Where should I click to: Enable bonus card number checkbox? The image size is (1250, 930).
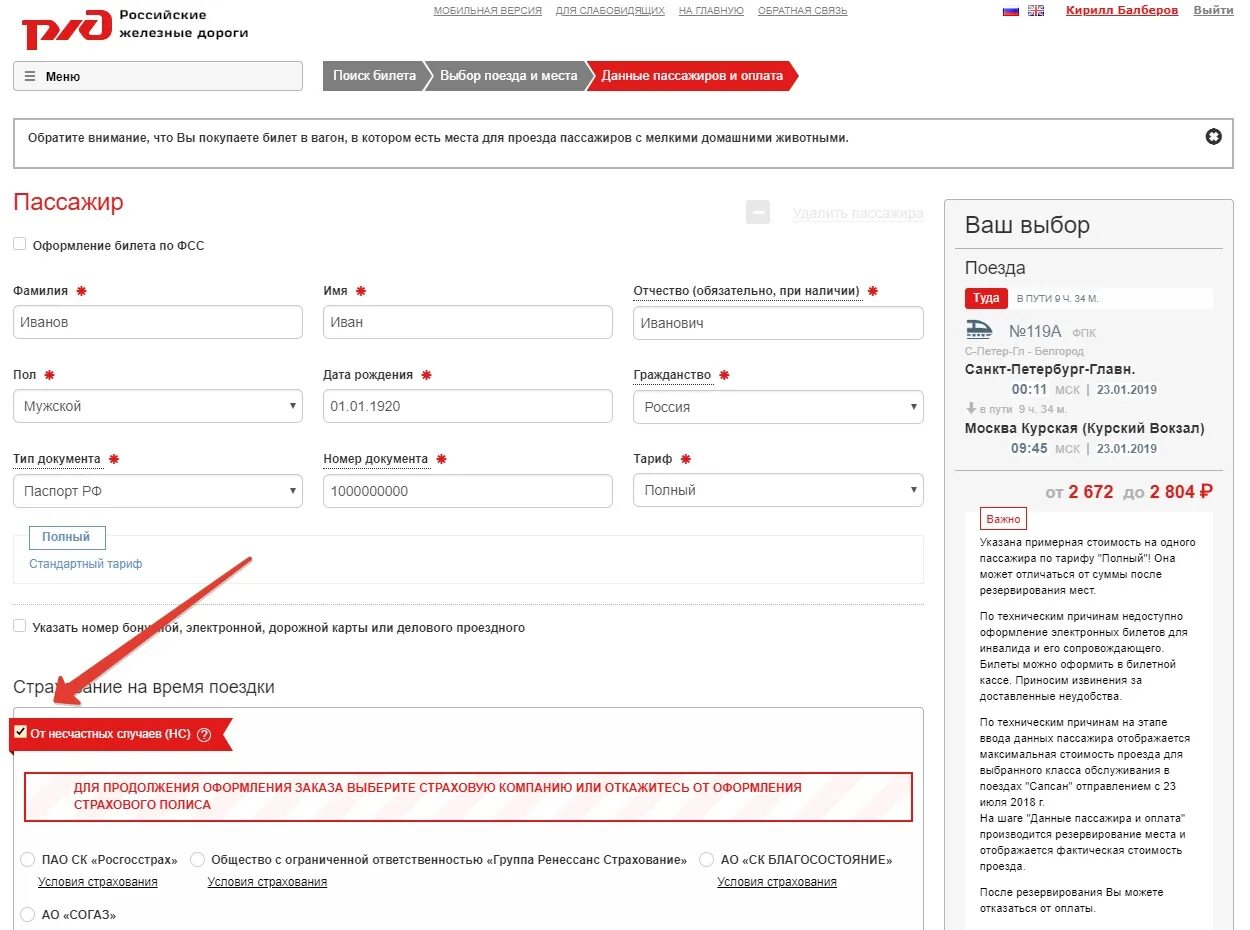tap(20, 626)
